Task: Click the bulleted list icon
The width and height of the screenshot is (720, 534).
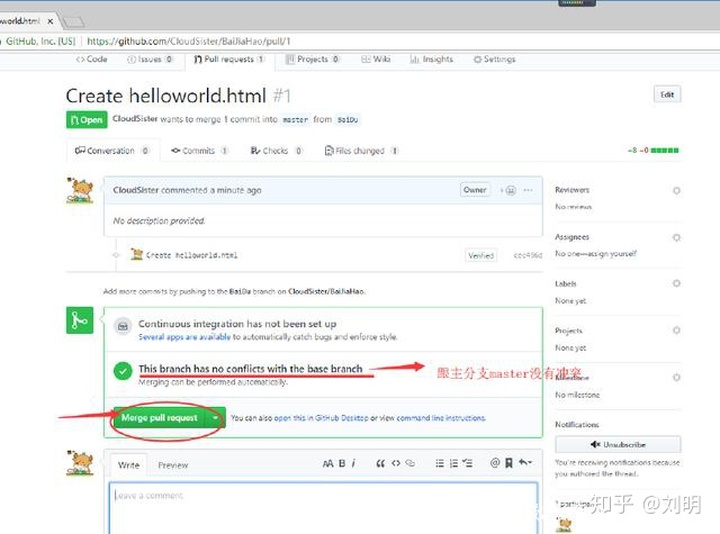Action: (x=439, y=463)
